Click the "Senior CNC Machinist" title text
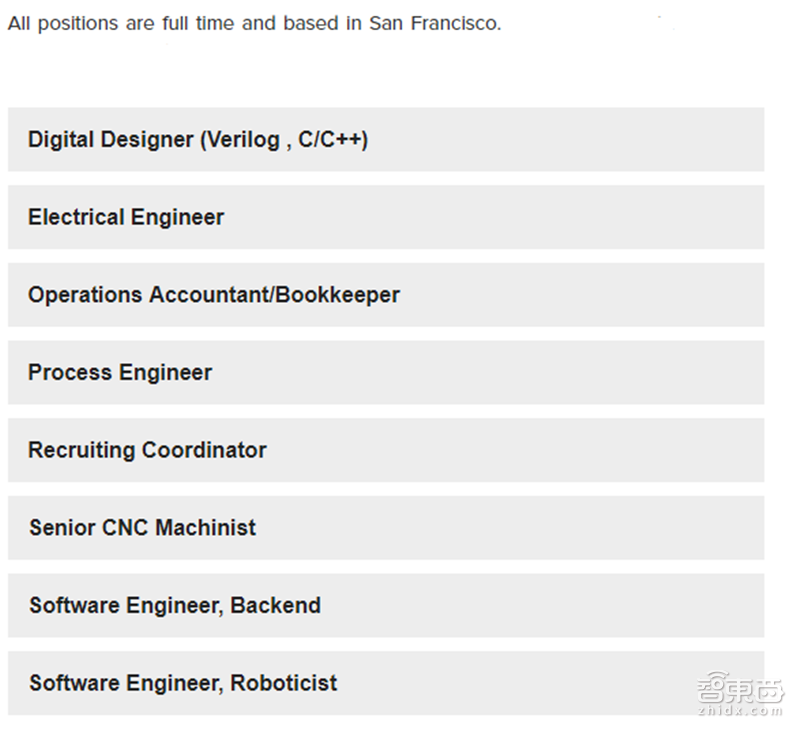The width and height of the screenshot is (800, 729). [x=142, y=528]
